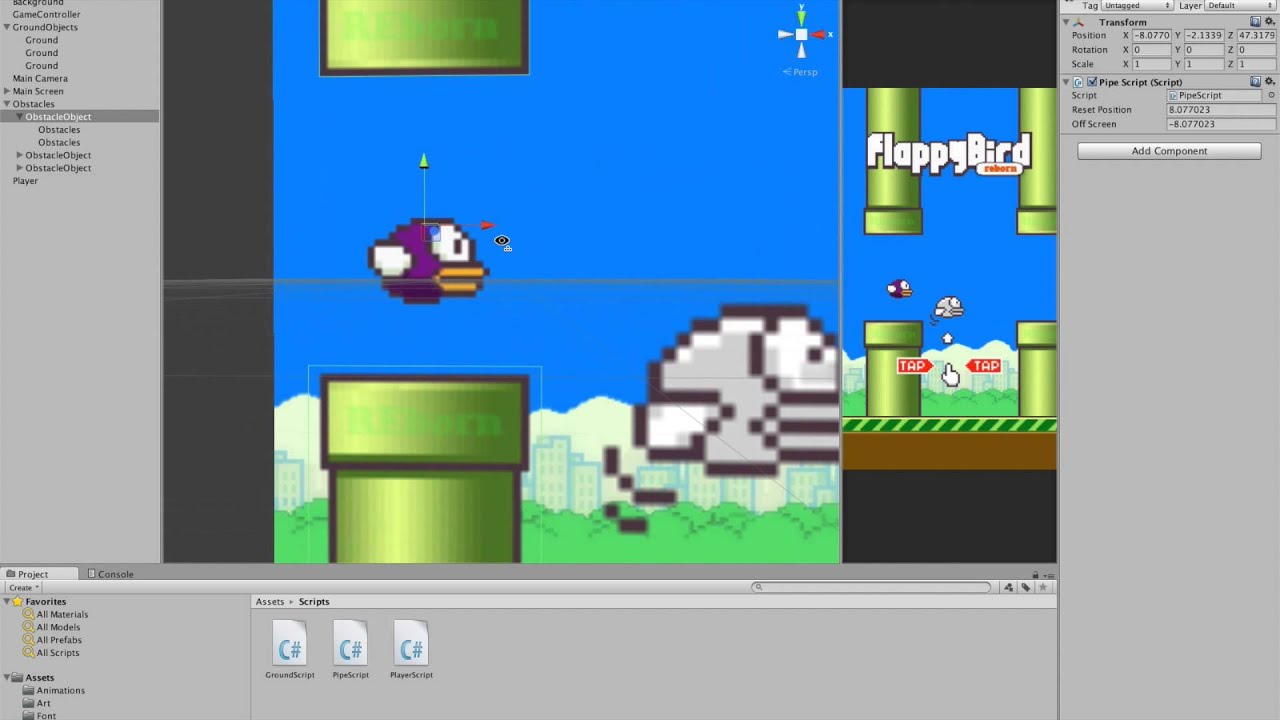Click the PipeScript script reference field
Viewport: 1280px width, 720px height.
tap(1215, 95)
